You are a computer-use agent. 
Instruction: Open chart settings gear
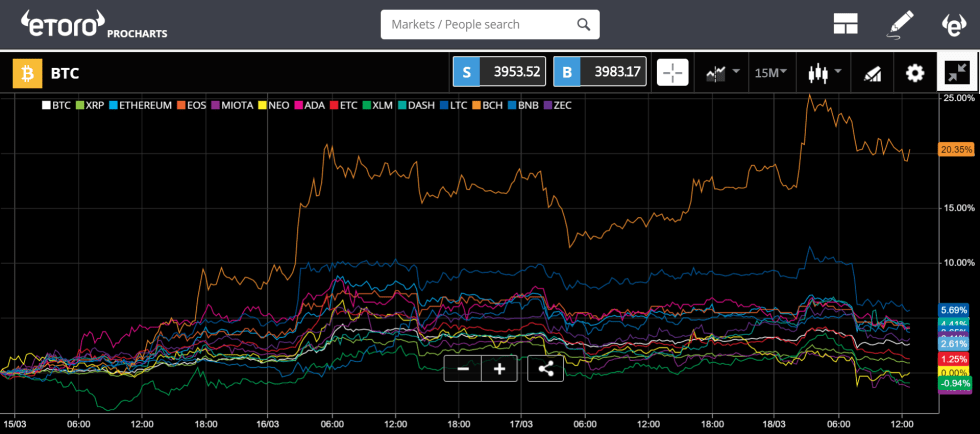[x=914, y=73]
